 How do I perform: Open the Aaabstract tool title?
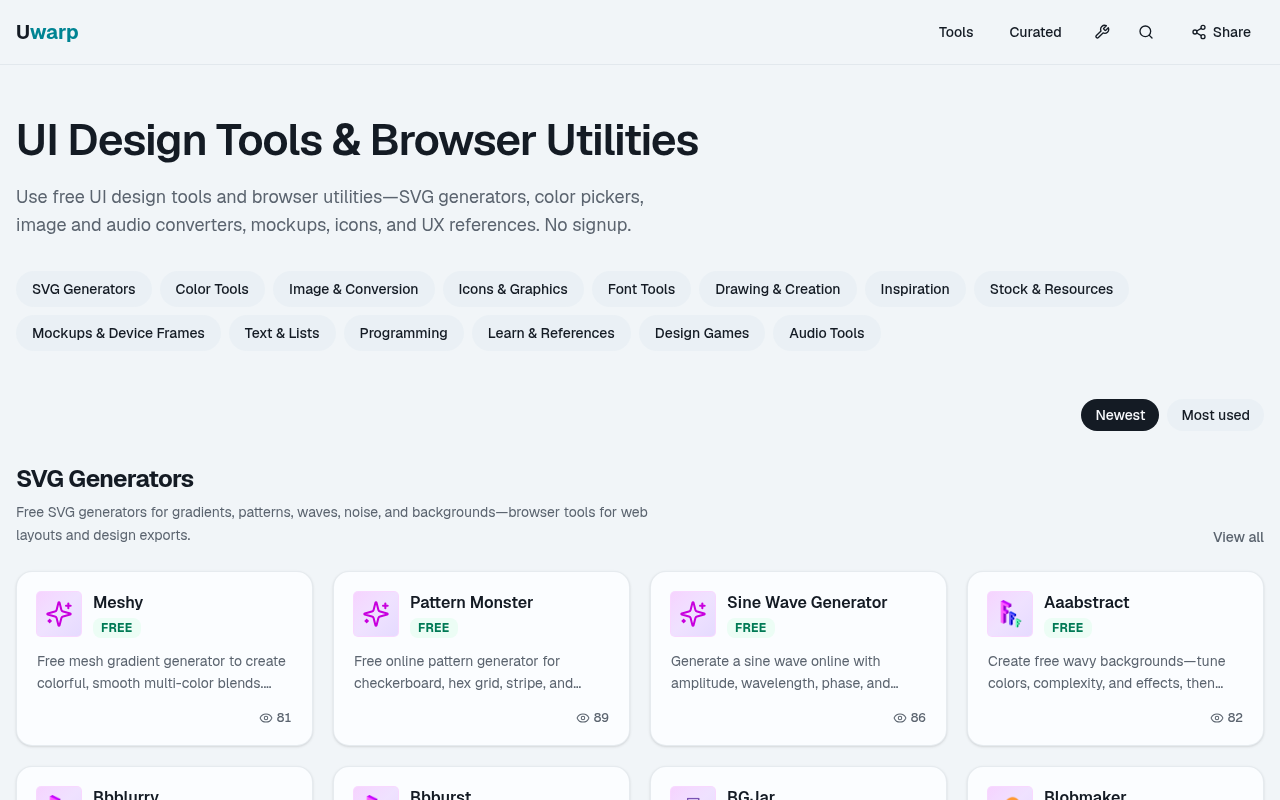[x=1086, y=602]
